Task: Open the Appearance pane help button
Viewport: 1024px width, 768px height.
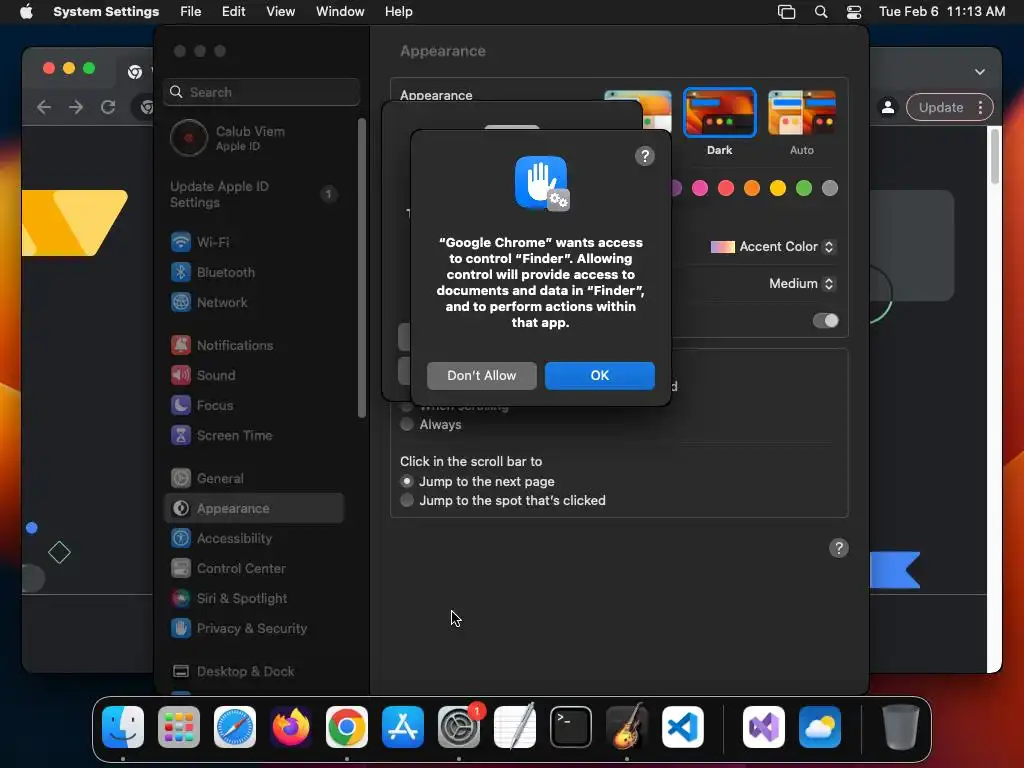Action: (839, 548)
